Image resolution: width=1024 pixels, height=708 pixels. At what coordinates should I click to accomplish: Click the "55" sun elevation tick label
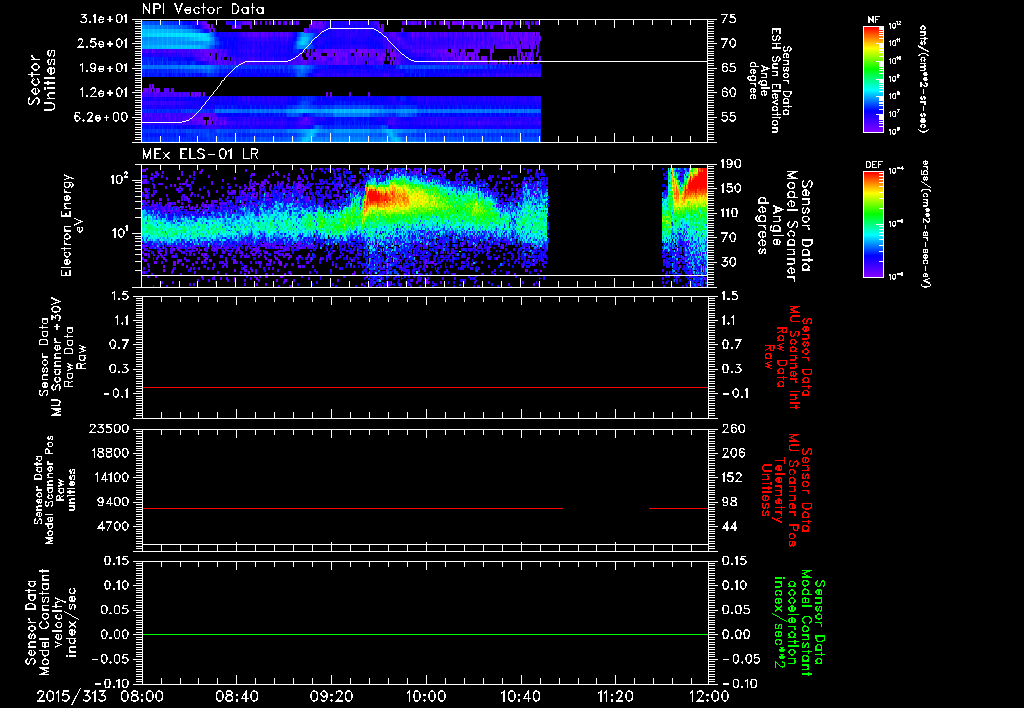click(x=728, y=118)
